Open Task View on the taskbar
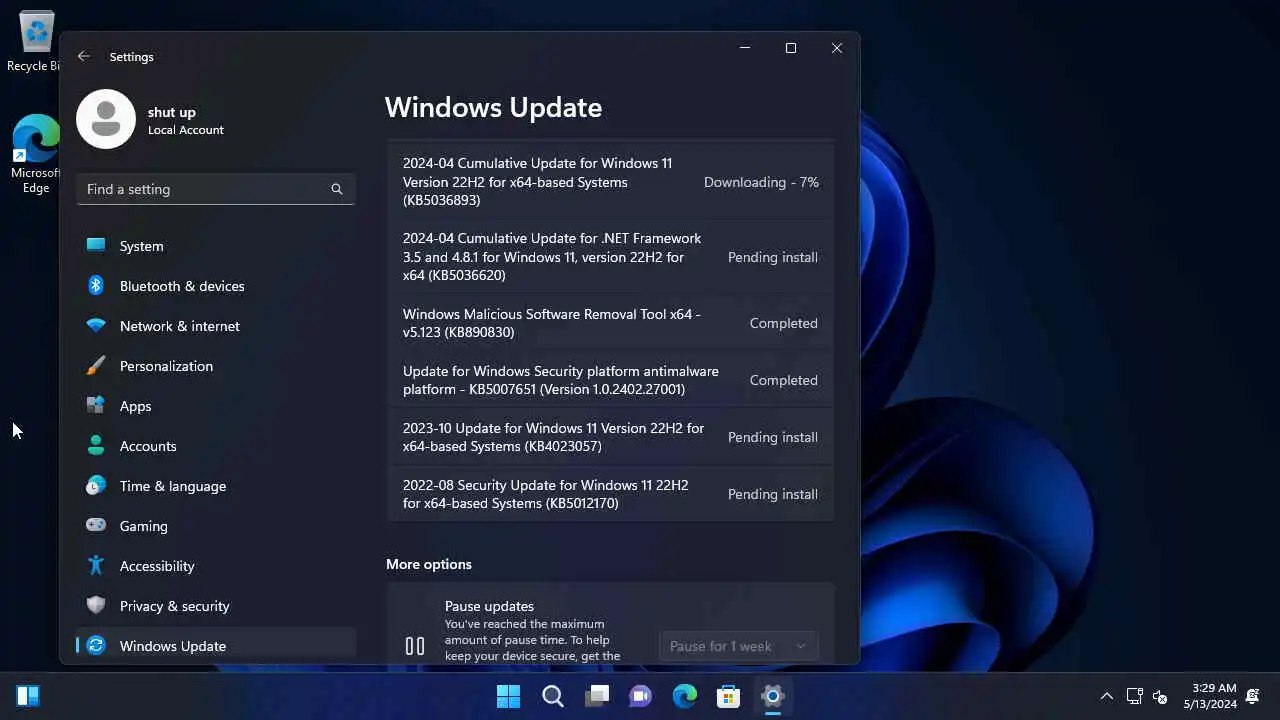This screenshot has height=720, width=1280. click(x=597, y=696)
